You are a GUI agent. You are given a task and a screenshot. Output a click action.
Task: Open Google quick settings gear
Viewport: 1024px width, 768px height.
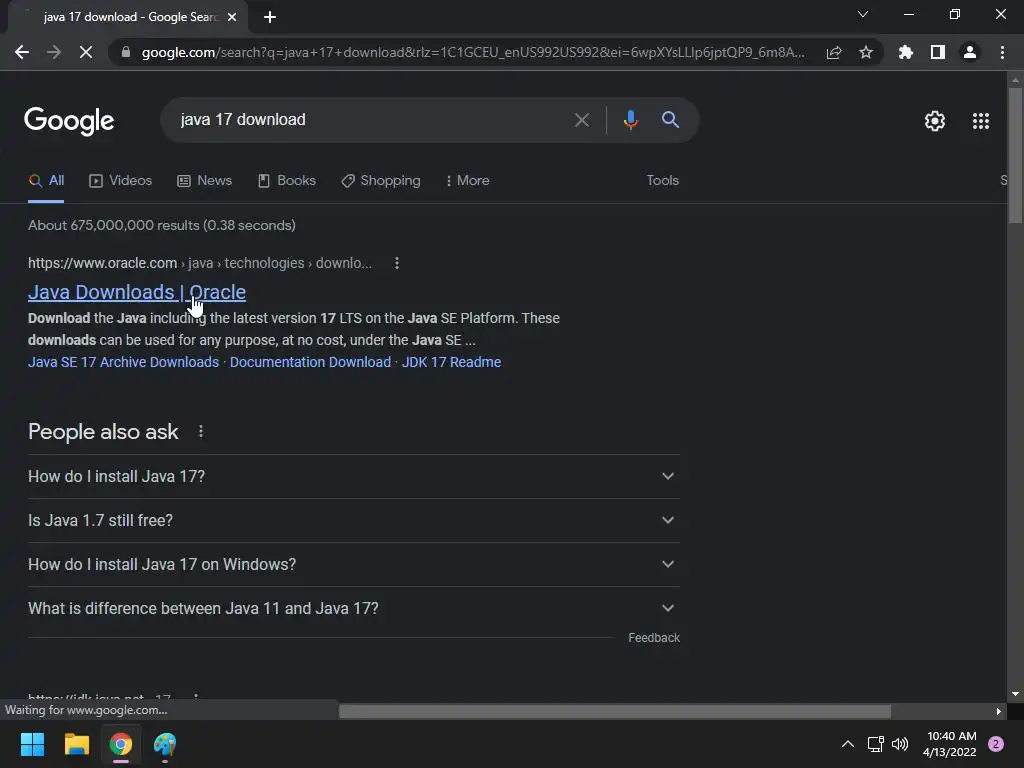point(935,121)
